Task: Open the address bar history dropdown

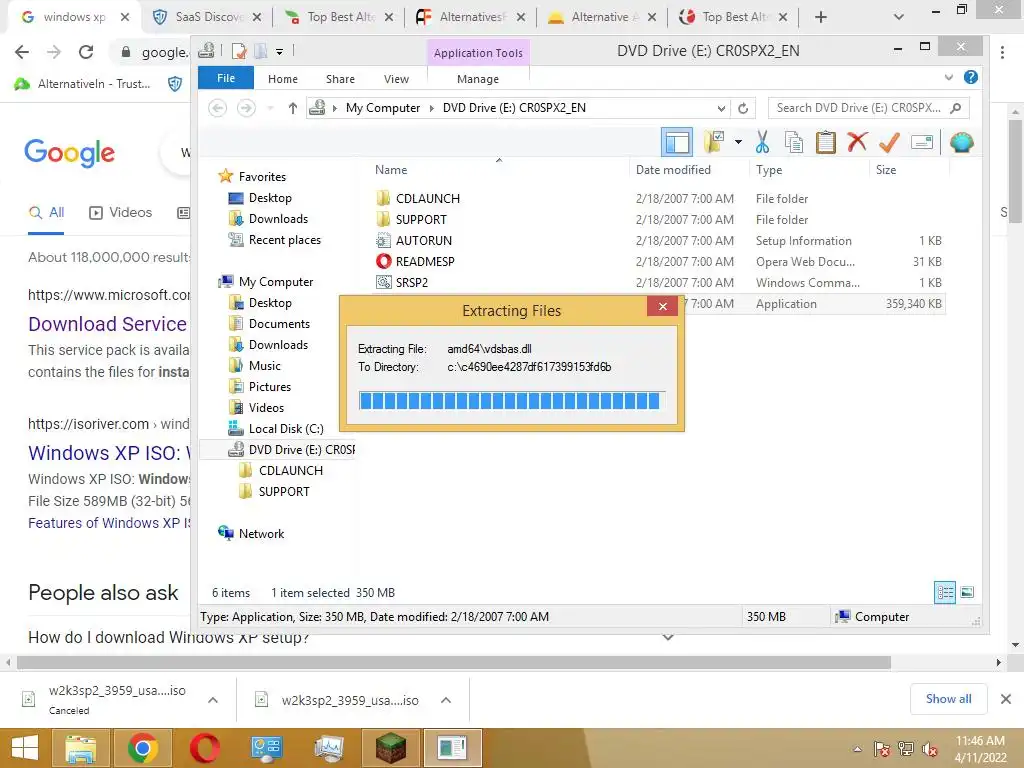Action: [x=721, y=108]
